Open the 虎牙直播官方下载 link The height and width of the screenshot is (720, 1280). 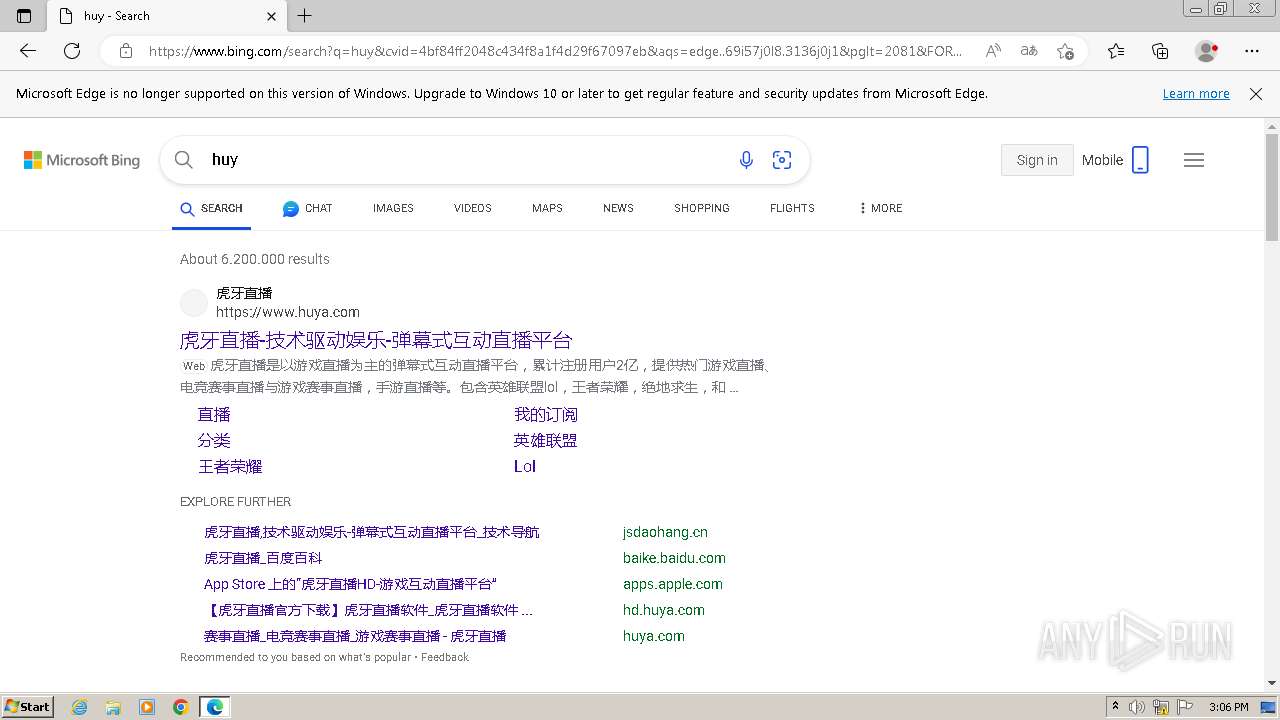click(x=368, y=610)
